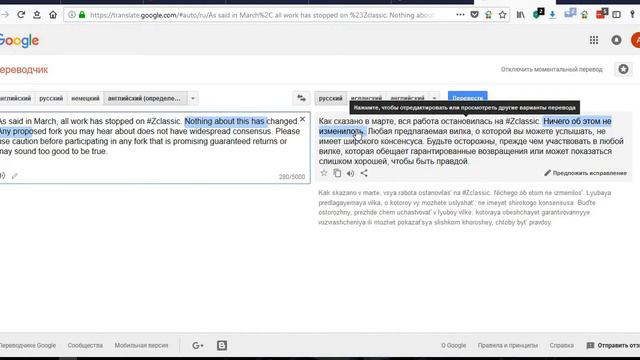Open the page actions three-dots menu
Screen dimensions: 640x360
pyautogui.click(x=460, y=15)
